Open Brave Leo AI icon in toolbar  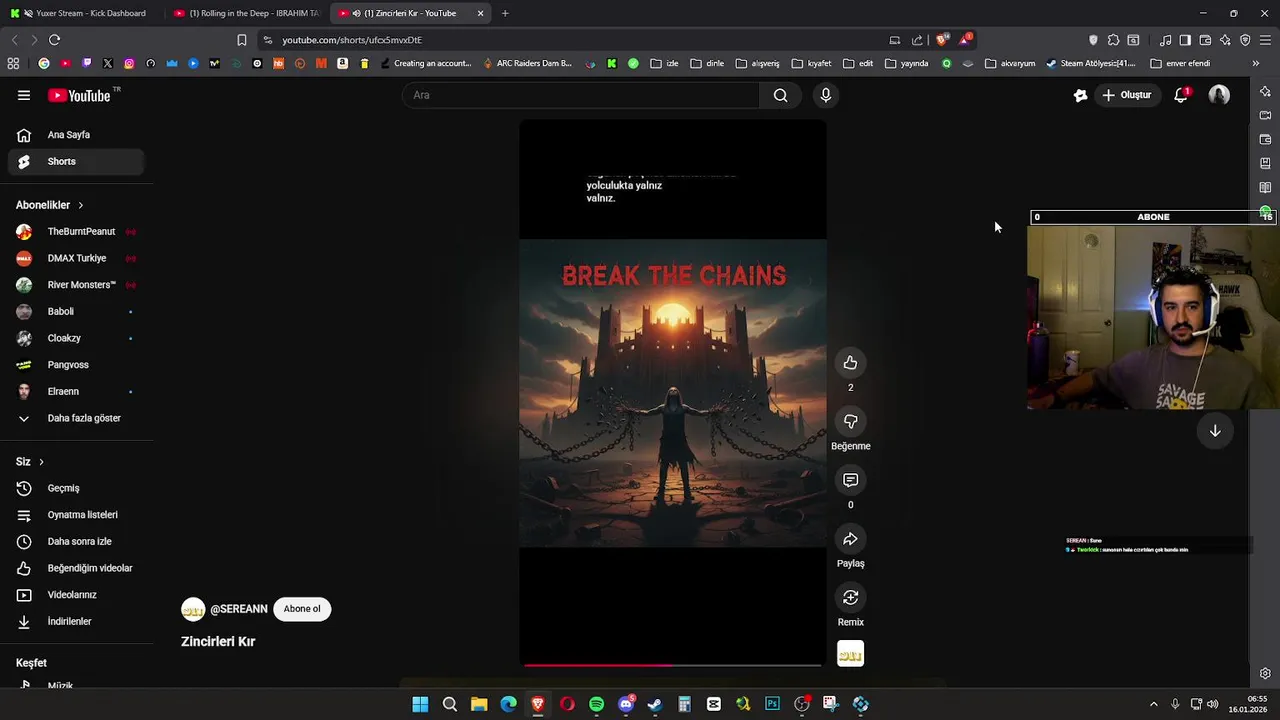point(1225,40)
